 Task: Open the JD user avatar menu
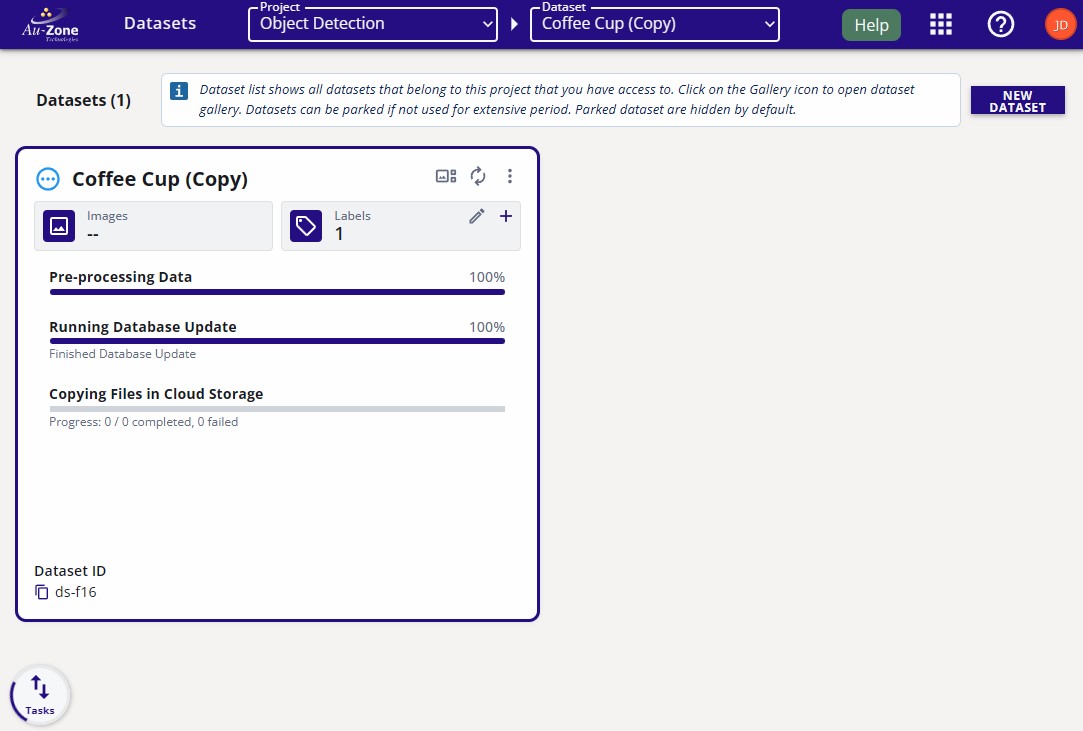(x=1060, y=25)
